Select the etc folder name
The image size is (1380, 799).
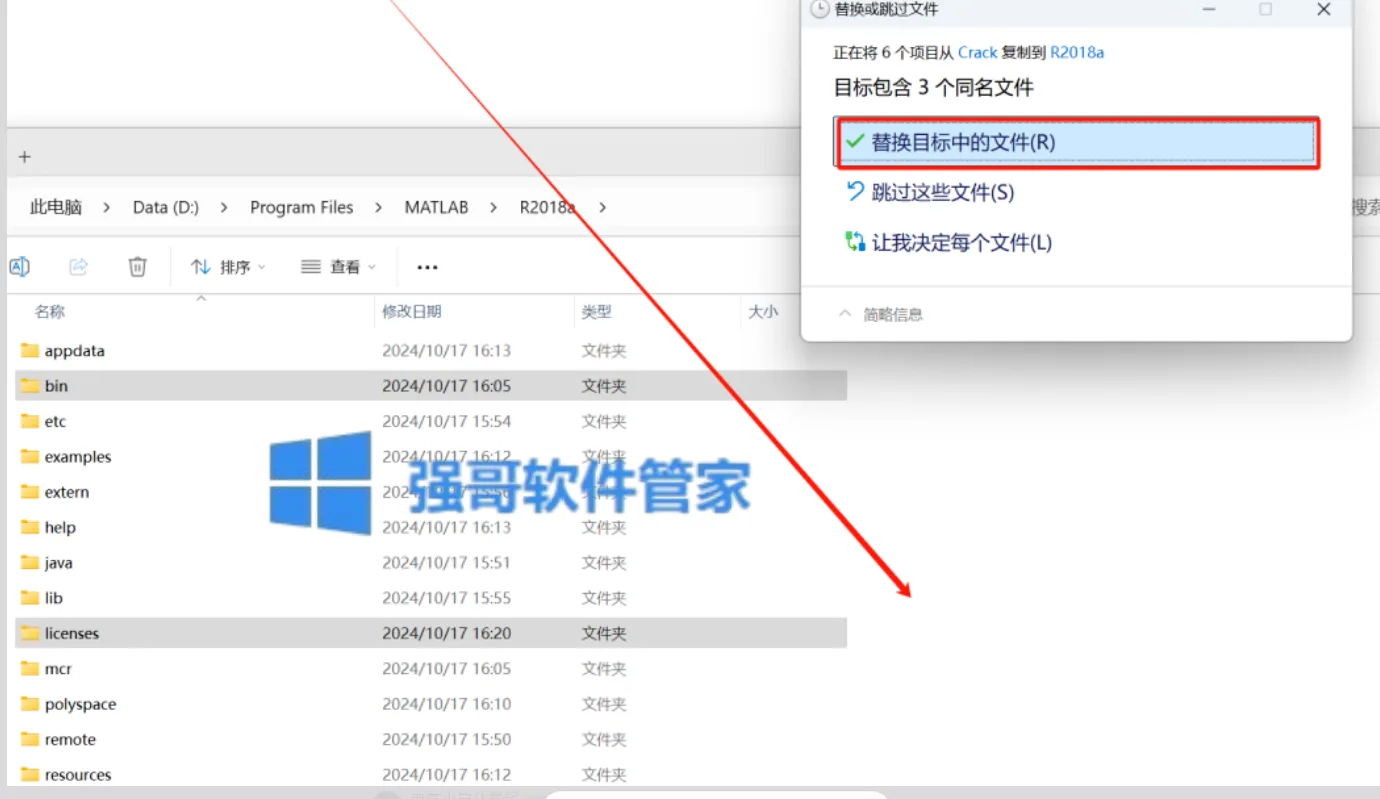[55, 422]
